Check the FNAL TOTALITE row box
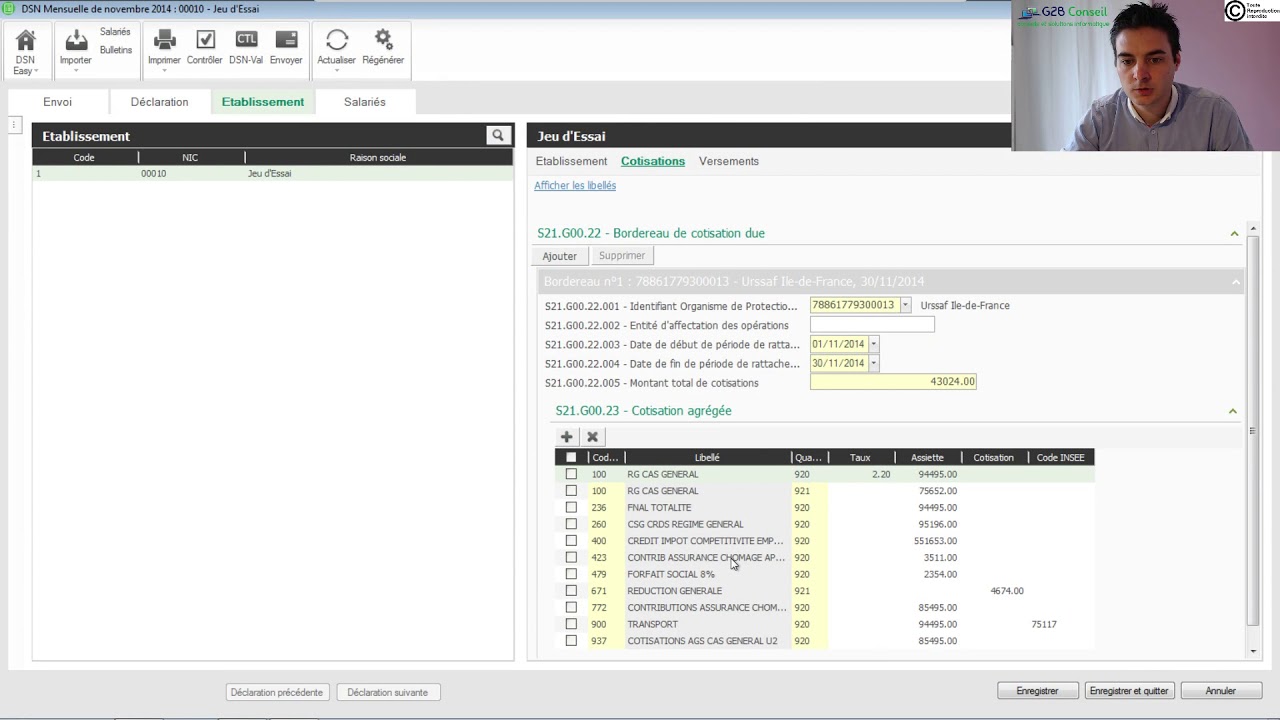Image resolution: width=1280 pixels, height=720 pixels. [x=571, y=507]
